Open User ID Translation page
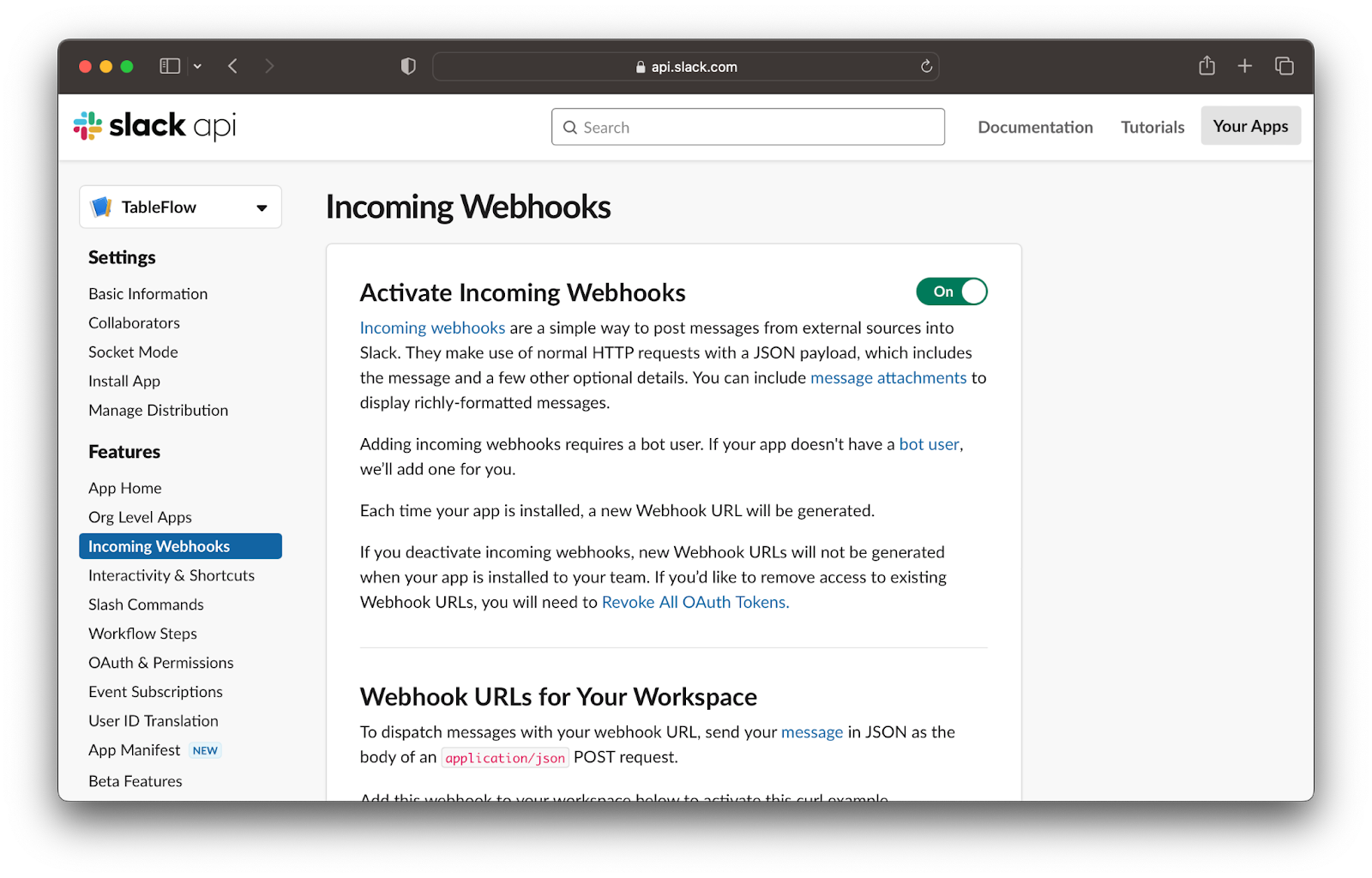This screenshot has width=1372, height=878. (153, 721)
